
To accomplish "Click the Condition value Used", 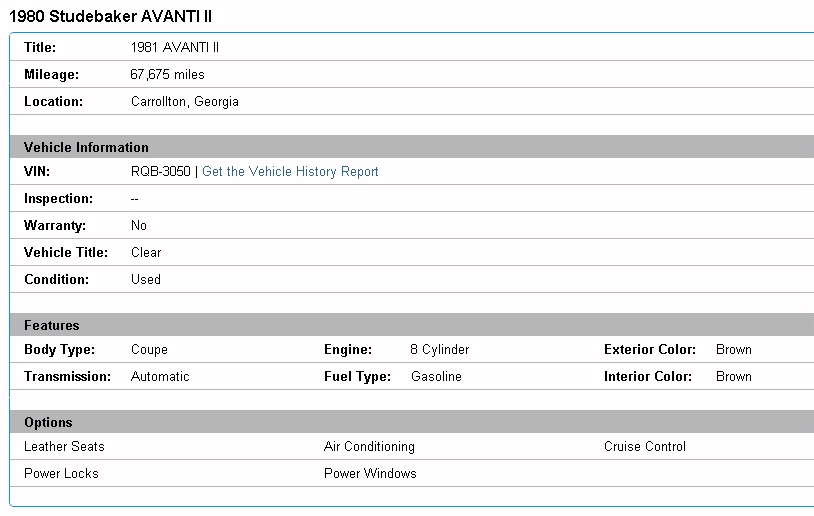I will [146, 280].
